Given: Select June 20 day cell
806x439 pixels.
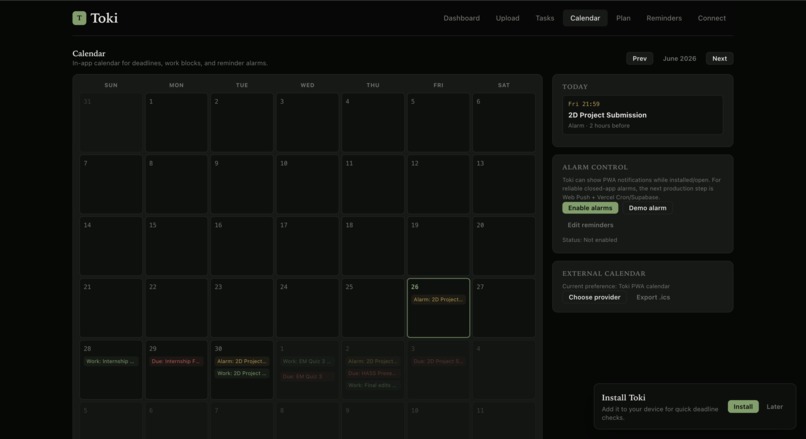Looking at the screenshot, I should [504, 246].
